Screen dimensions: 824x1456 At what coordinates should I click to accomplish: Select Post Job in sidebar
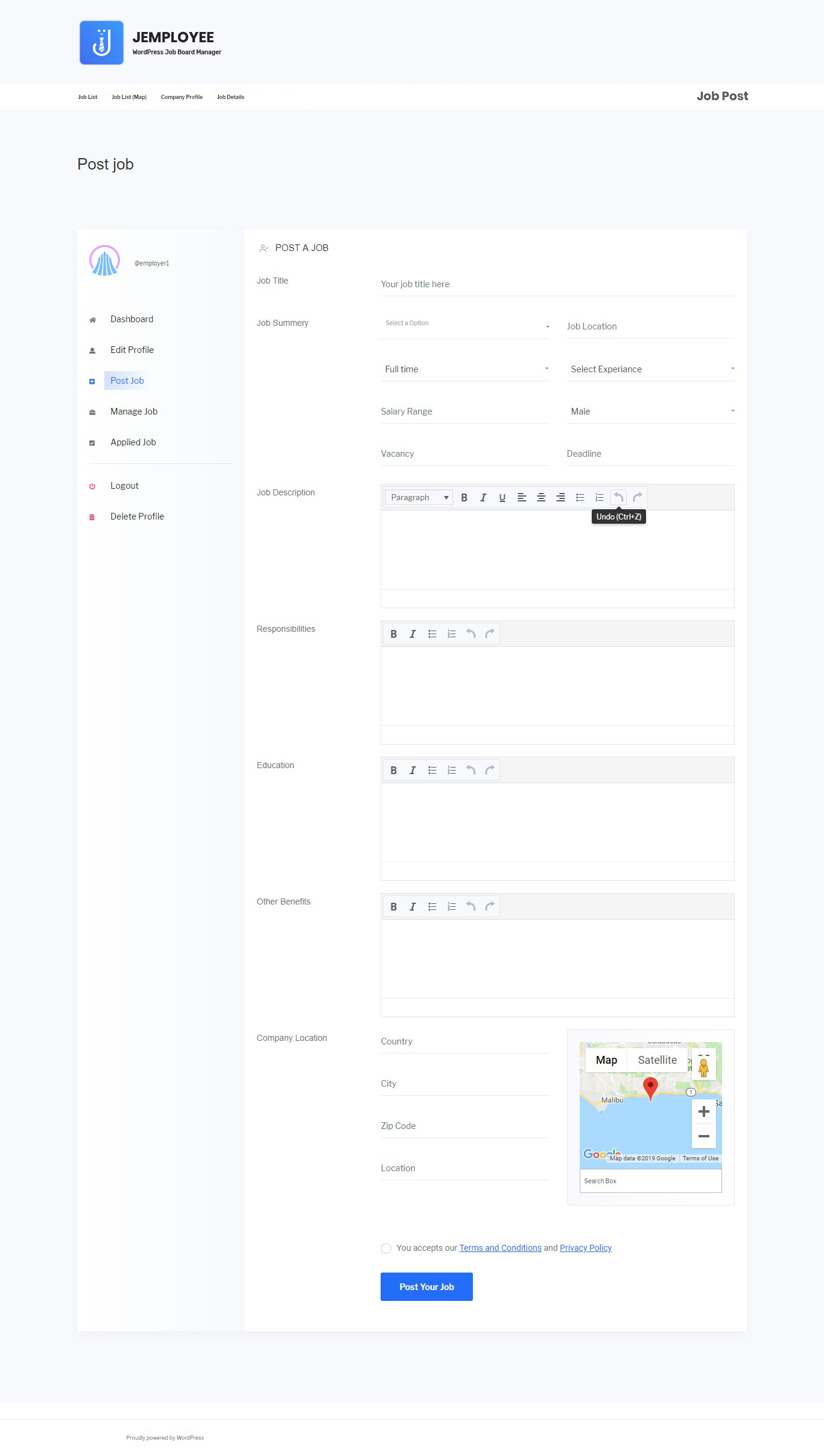(127, 381)
